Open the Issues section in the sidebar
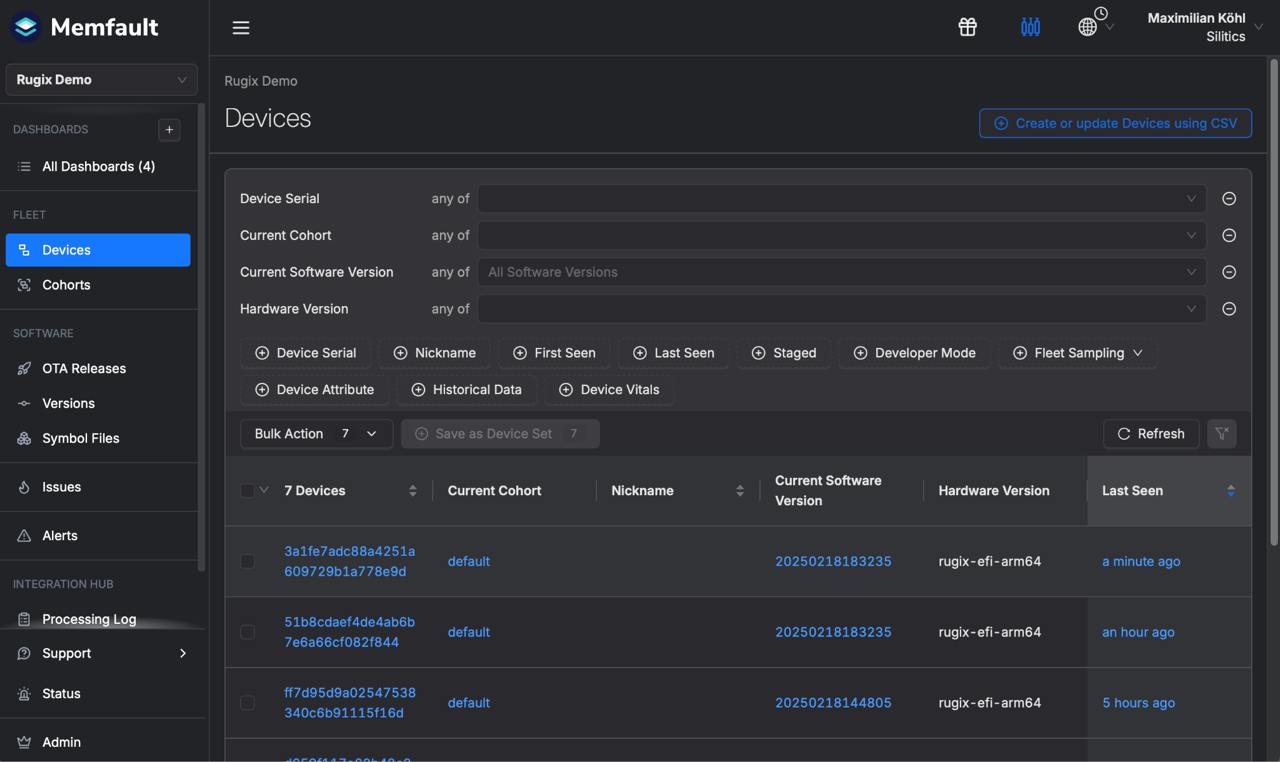The width and height of the screenshot is (1280, 762). 62,487
